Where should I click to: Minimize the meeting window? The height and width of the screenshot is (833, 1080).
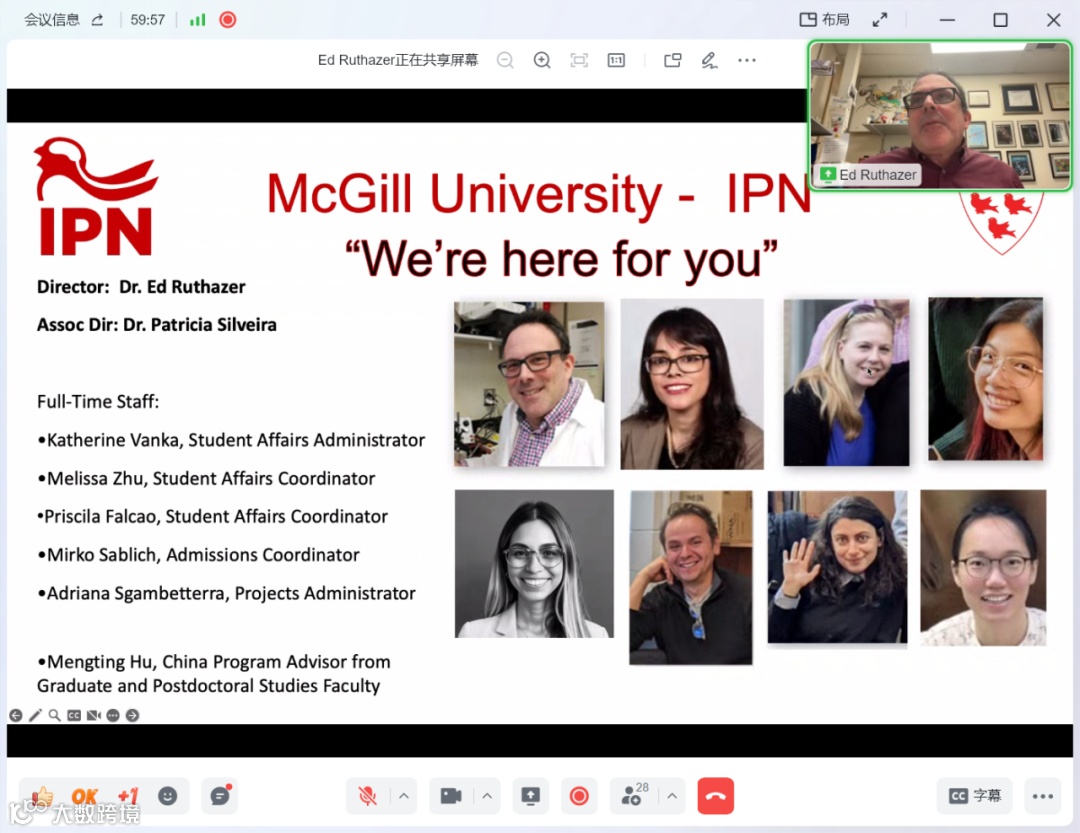tap(947, 20)
